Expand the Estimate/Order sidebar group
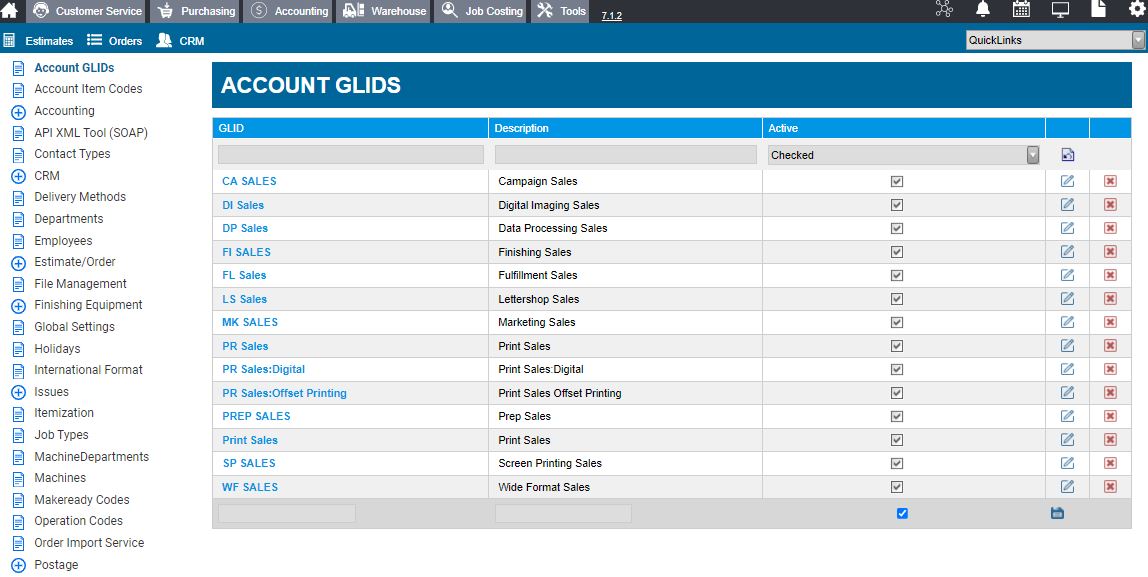The height and width of the screenshot is (577, 1148). 19,262
